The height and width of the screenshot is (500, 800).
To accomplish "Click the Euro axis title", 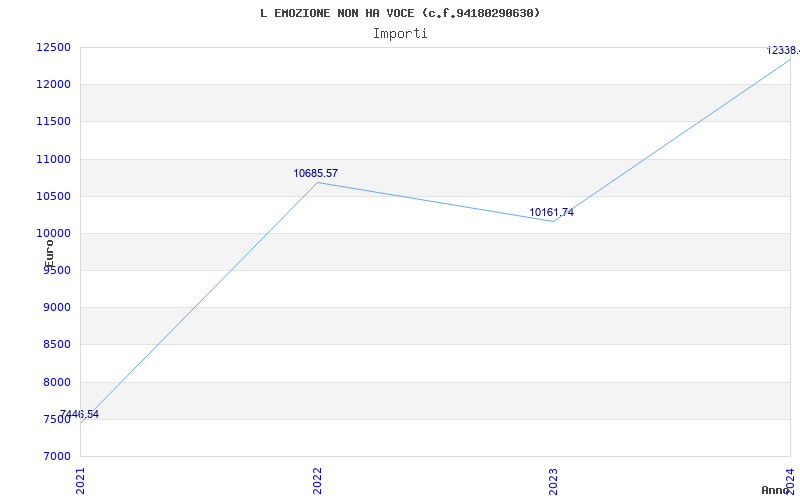I will point(49,254).
